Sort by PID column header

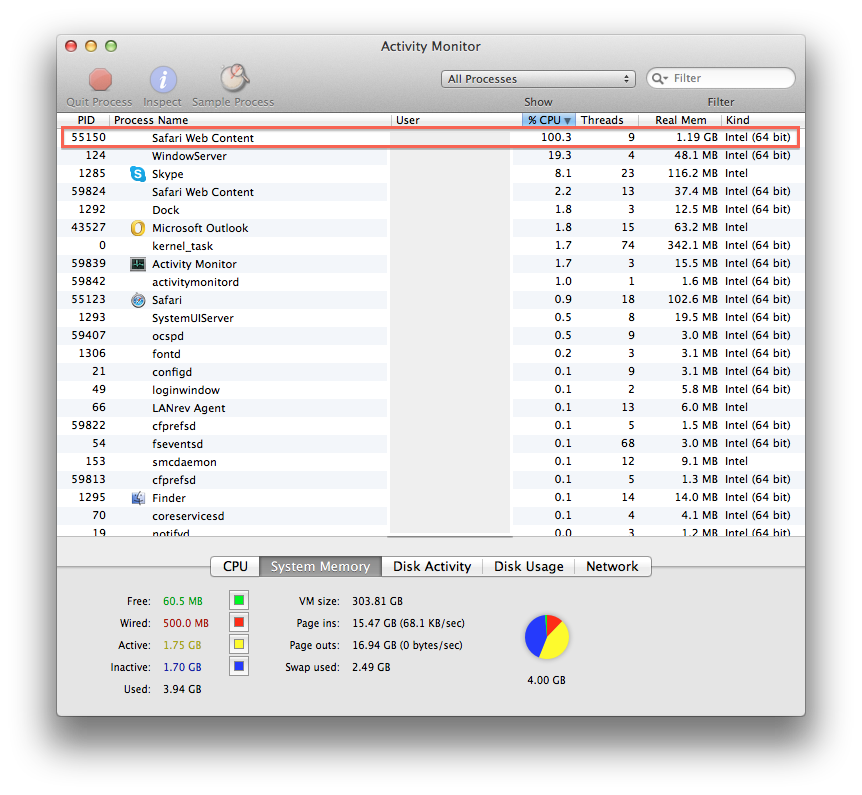86,120
